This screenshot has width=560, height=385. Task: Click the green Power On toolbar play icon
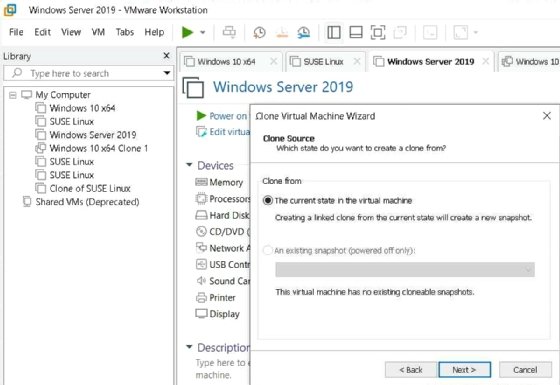[187, 32]
